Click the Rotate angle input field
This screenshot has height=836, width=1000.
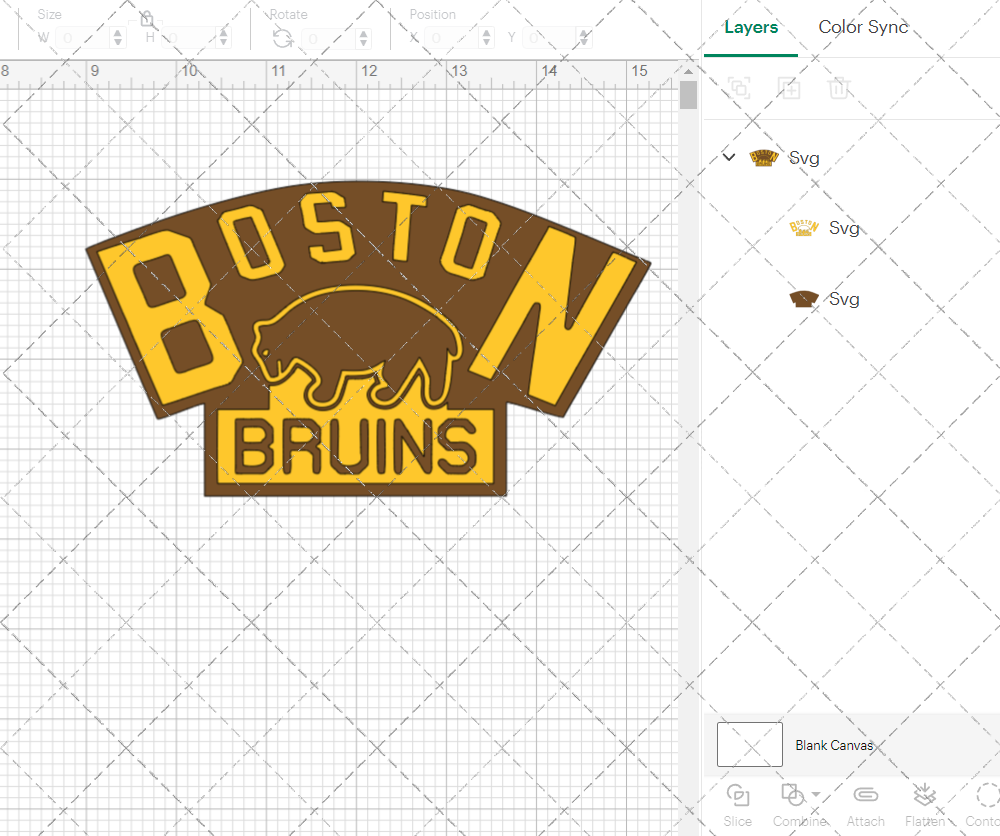pyautogui.click(x=329, y=38)
